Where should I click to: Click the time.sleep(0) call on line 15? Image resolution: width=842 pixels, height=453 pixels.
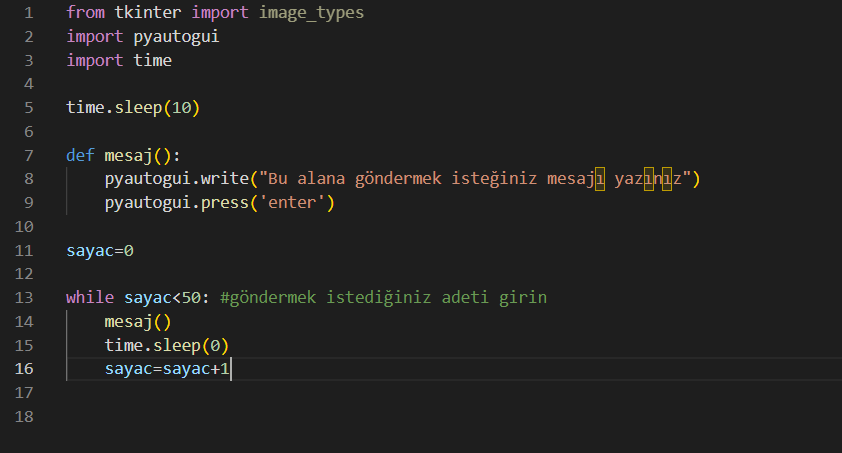click(x=166, y=345)
